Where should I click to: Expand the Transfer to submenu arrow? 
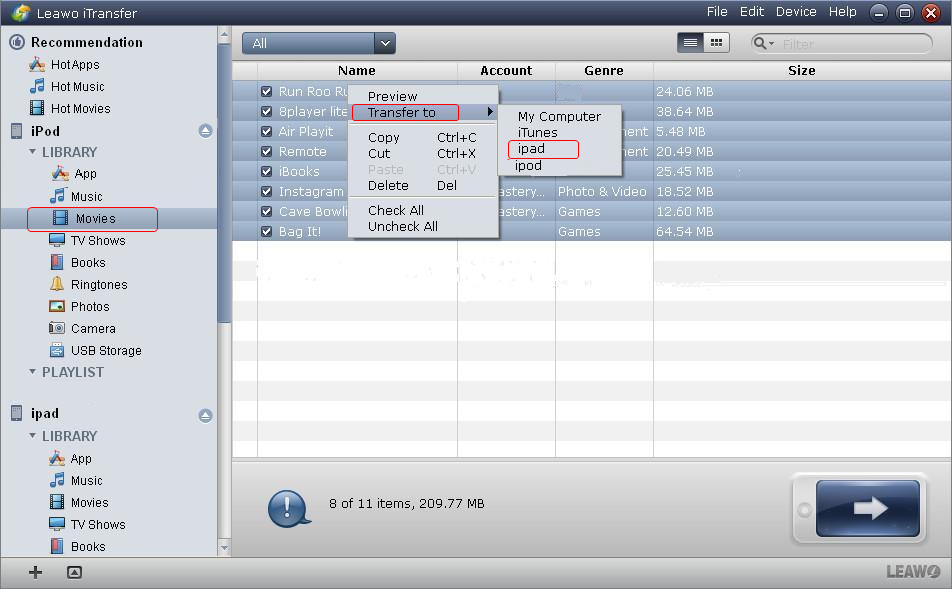490,112
